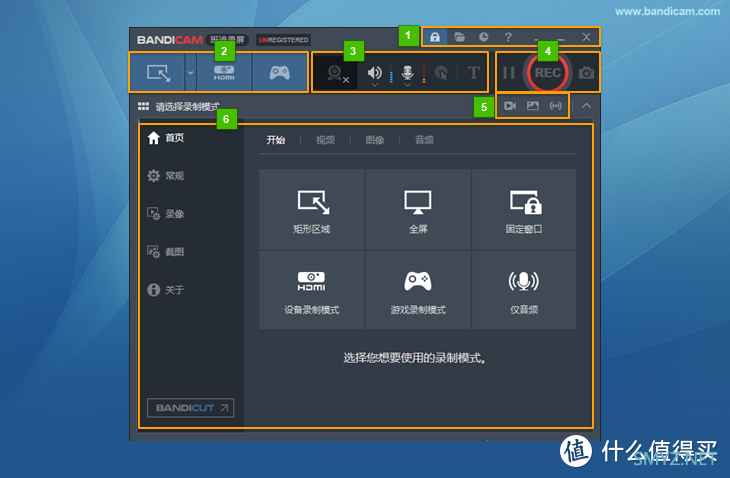Click the grid icon beside 请选择录制模式

pos(143,107)
